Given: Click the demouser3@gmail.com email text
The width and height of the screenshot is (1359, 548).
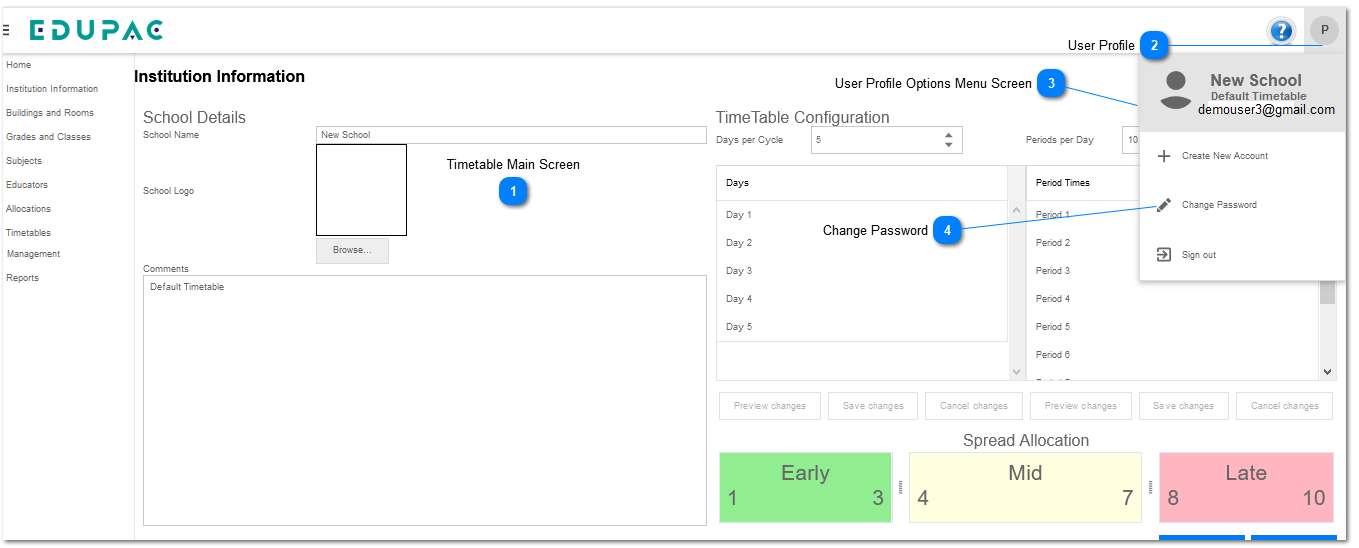Looking at the screenshot, I should [1266, 110].
